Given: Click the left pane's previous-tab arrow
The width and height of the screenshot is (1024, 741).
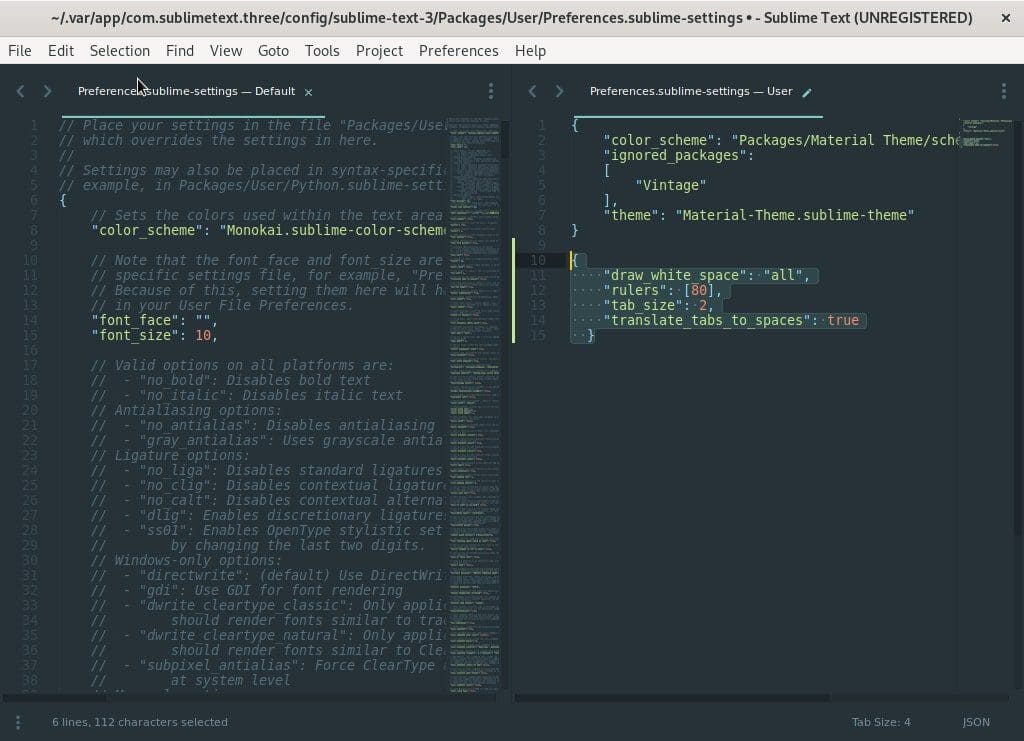Looking at the screenshot, I should [x=20, y=91].
